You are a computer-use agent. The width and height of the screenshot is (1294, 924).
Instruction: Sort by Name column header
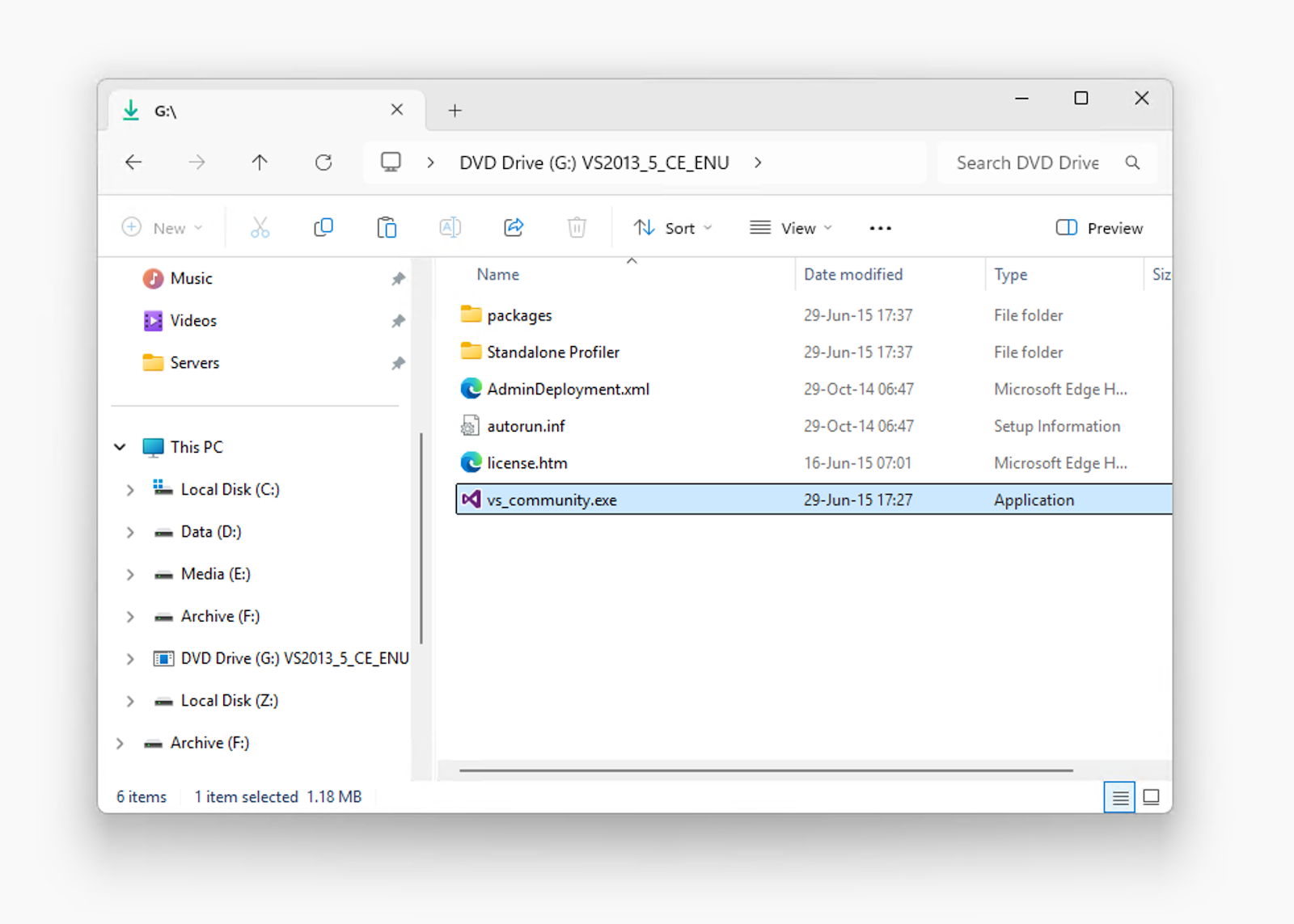(497, 275)
